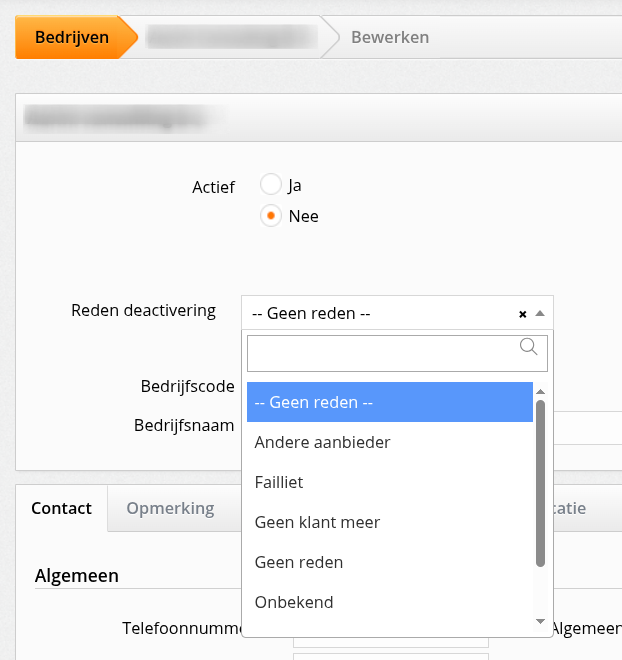Focus the dropdown search text field
The width and height of the screenshot is (622, 660).
(382, 353)
